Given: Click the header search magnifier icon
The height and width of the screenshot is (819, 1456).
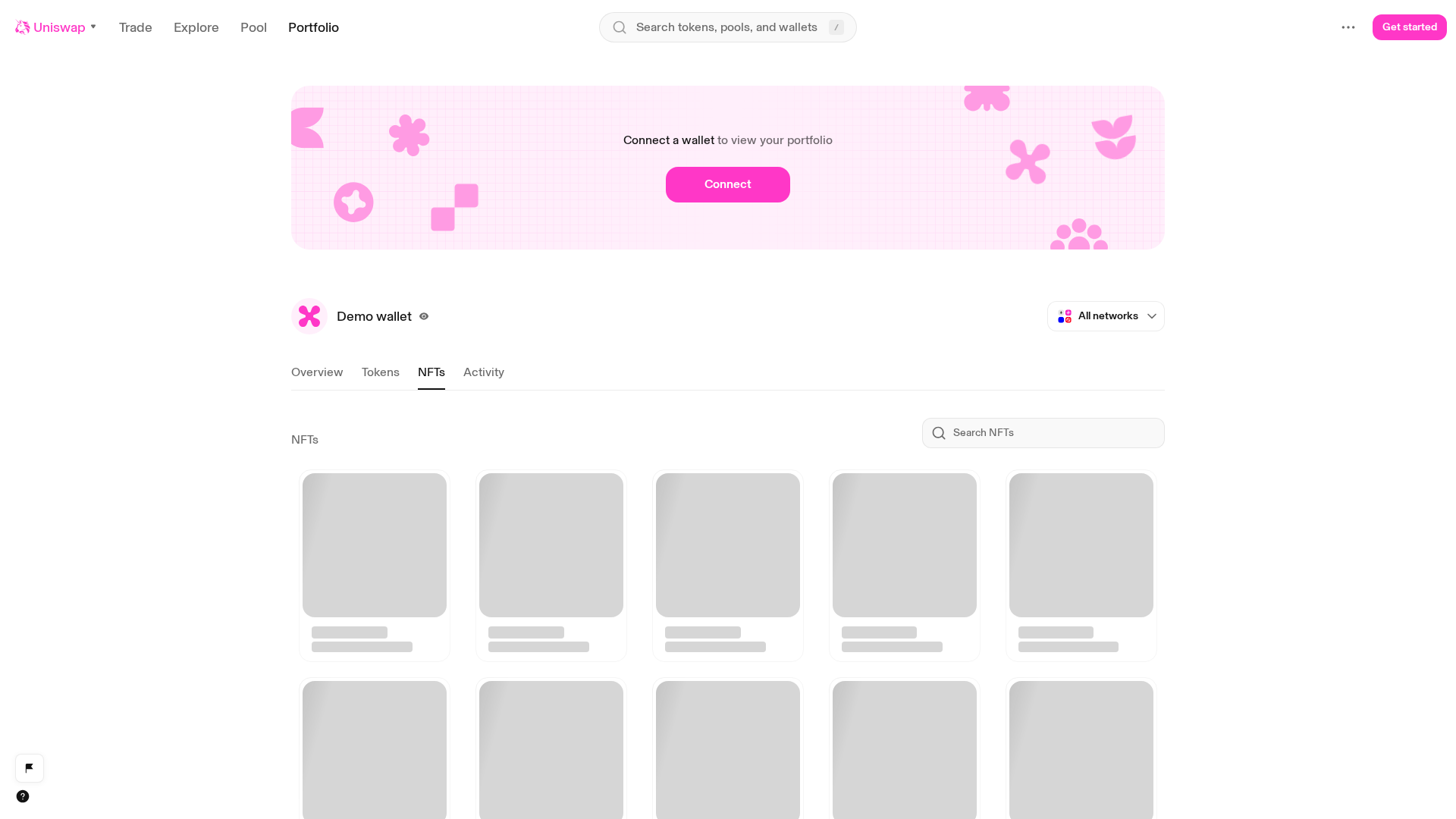Looking at the screenshot, I should point(620,27).
